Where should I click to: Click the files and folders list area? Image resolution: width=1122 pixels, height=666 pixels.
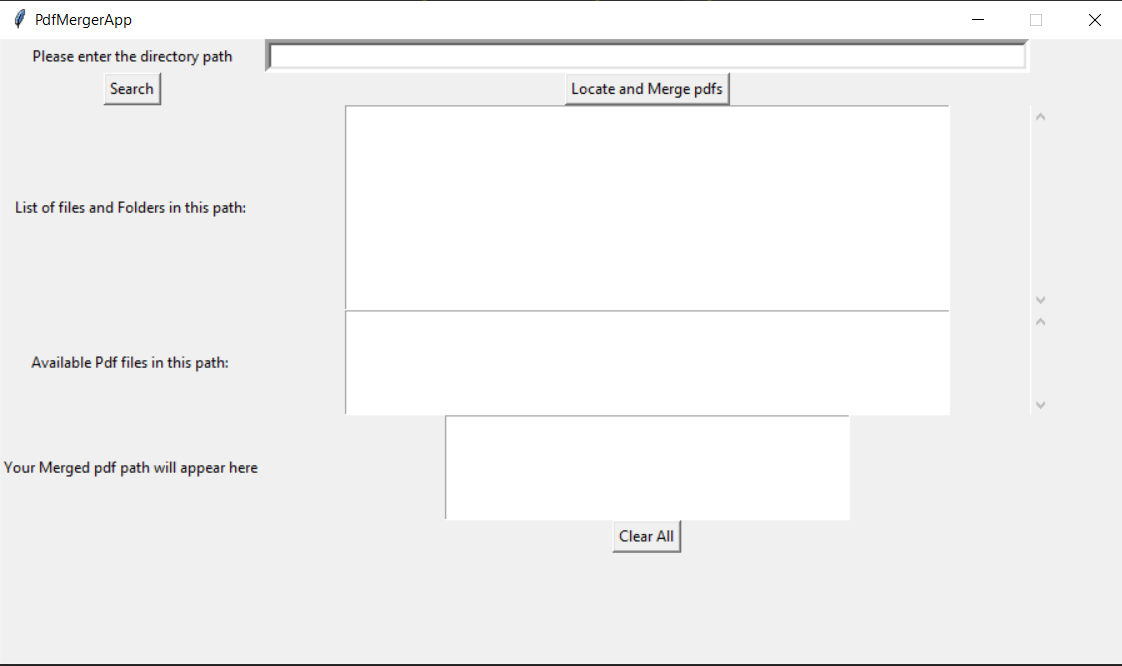(x=646, y=206)
